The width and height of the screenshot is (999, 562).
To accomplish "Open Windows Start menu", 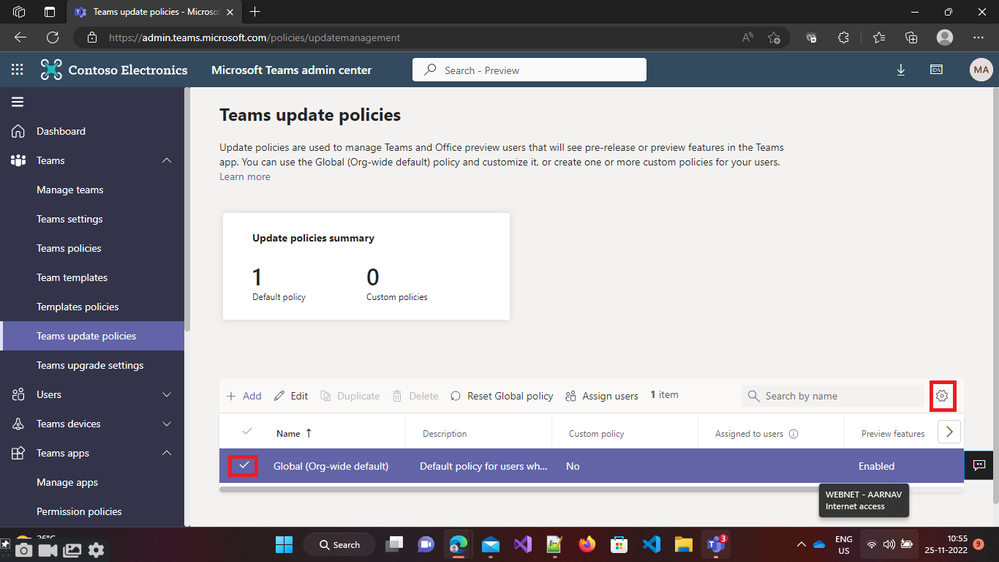I will pyautogui.click(x=284, y=545).
